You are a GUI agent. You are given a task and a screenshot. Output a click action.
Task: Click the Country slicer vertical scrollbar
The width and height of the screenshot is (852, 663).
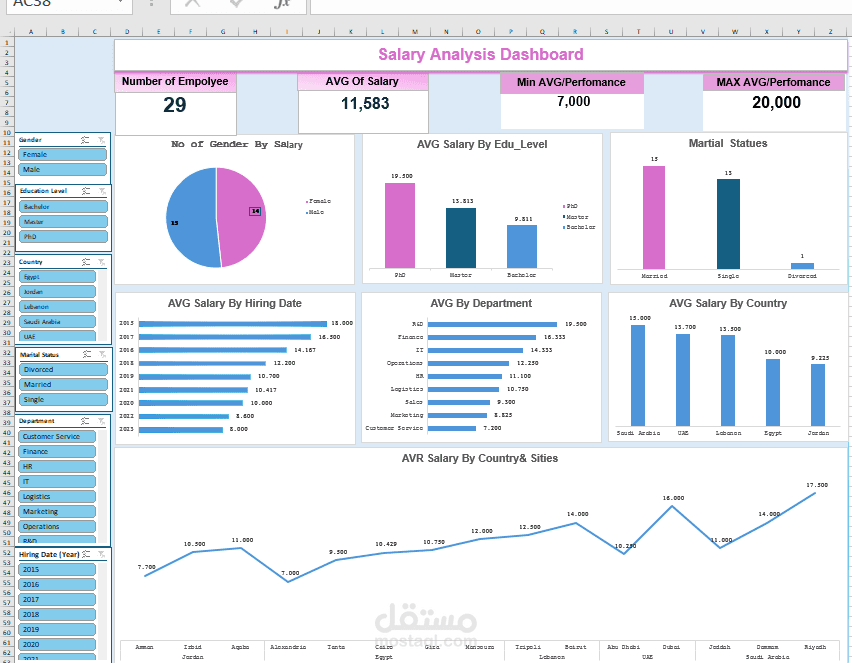(x=103, y=305)
